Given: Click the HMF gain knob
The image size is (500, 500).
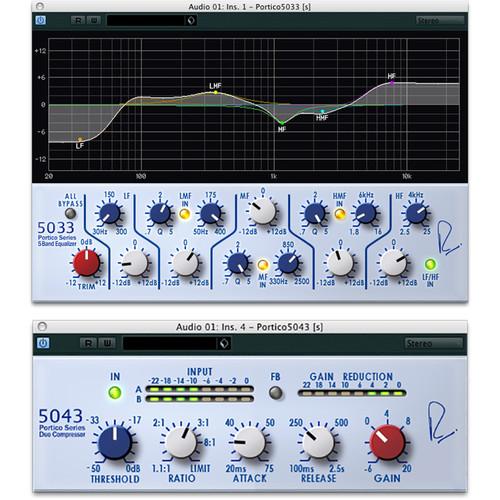Looking at the screenshot, I should [340, 263].
